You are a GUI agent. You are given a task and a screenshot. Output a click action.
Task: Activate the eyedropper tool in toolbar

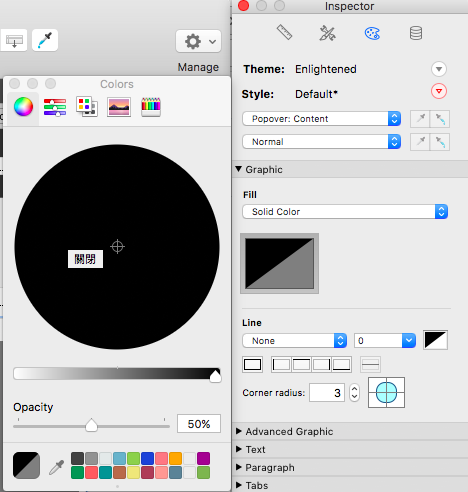coord(45,40)
